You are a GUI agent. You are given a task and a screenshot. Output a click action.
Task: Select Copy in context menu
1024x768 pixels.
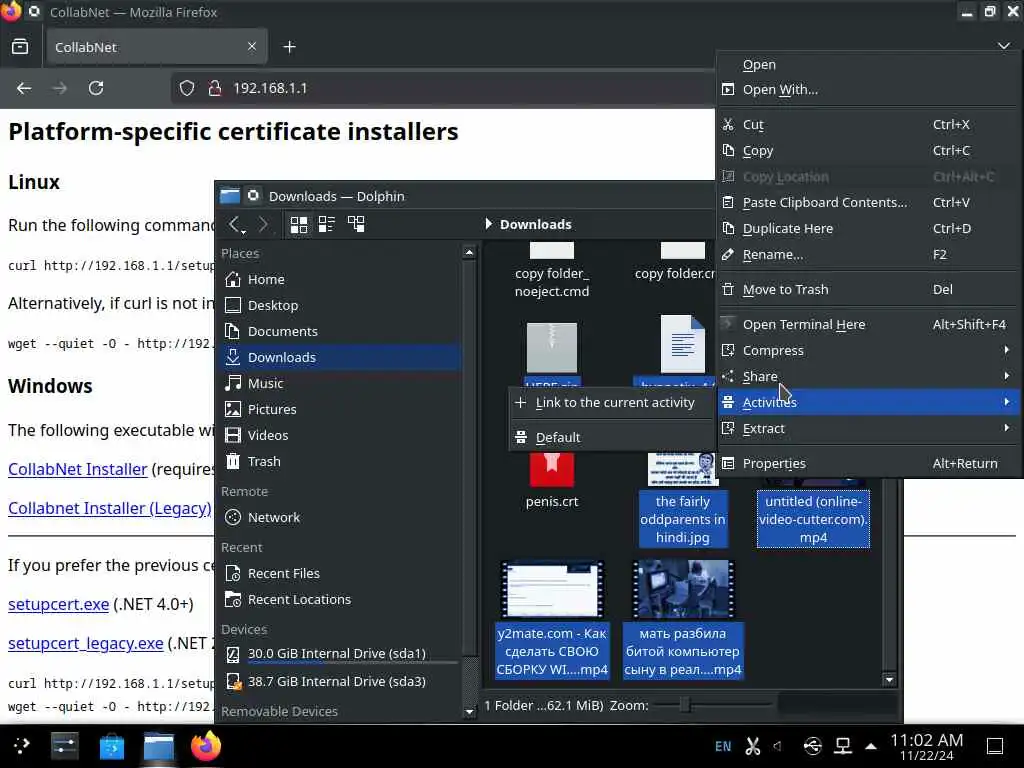(x=869, y=151)
